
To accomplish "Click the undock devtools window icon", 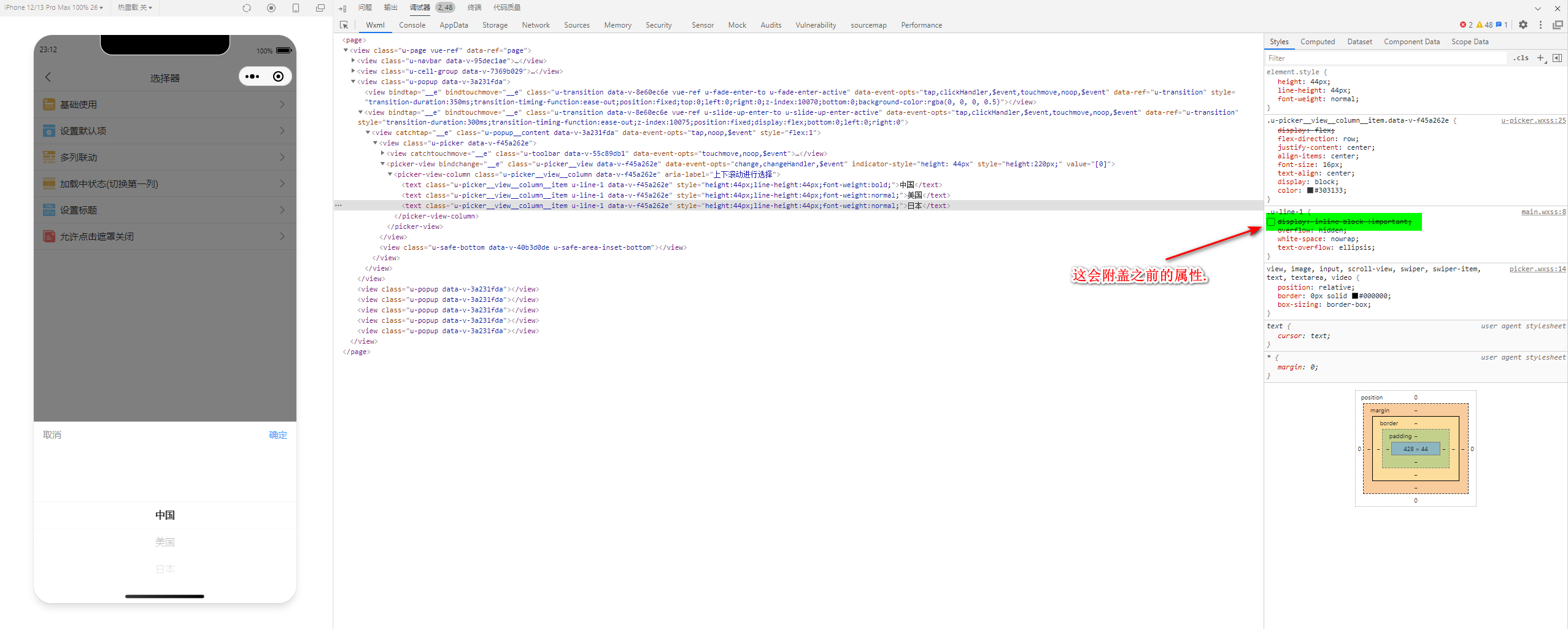I will pyautogui.click(x=1558, y=25).
